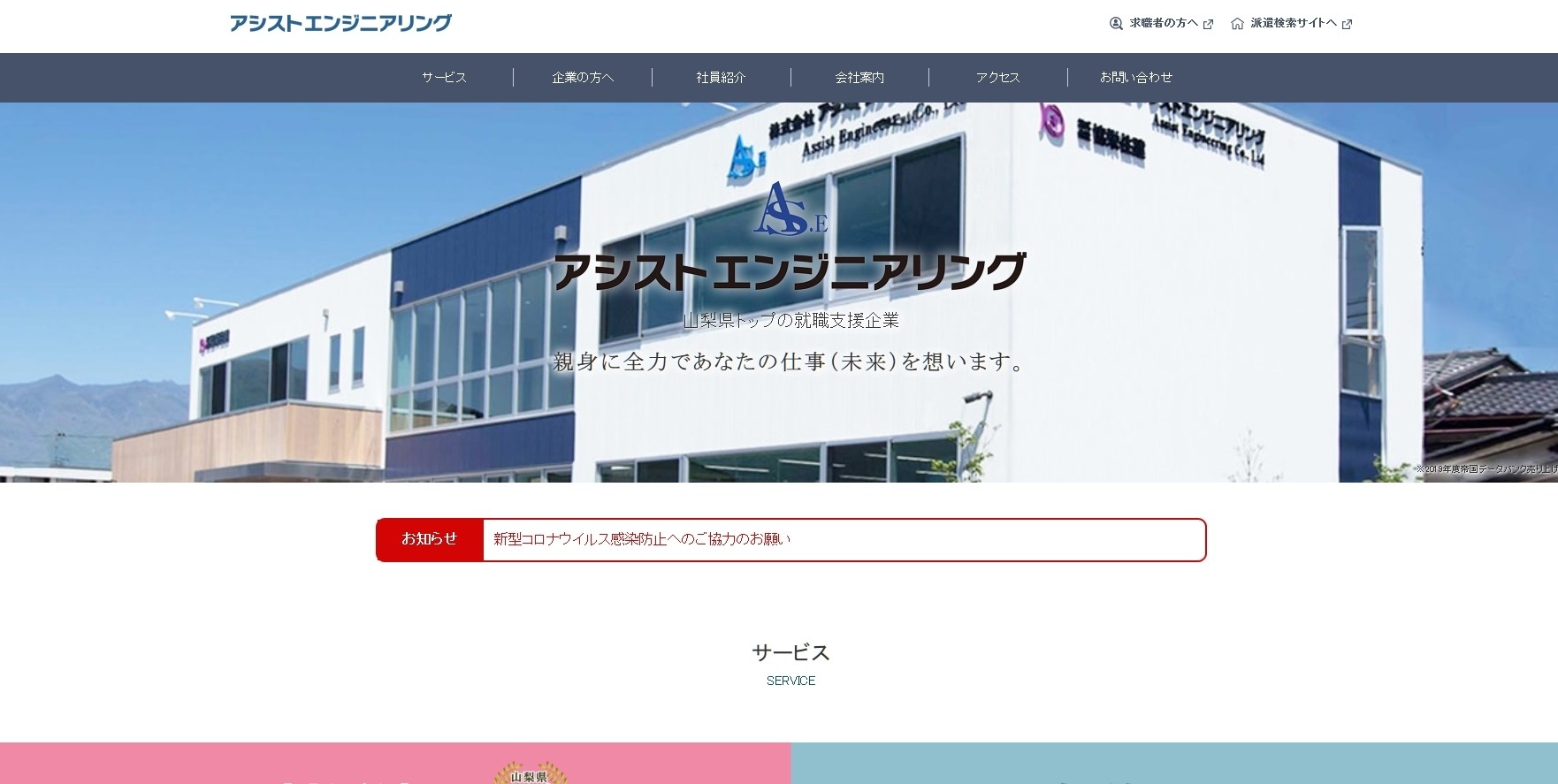1558x784 pixels.
Task: Click the ※2019年度帝国データバンク footnote on hero image
Action: tap(1485, 469)
